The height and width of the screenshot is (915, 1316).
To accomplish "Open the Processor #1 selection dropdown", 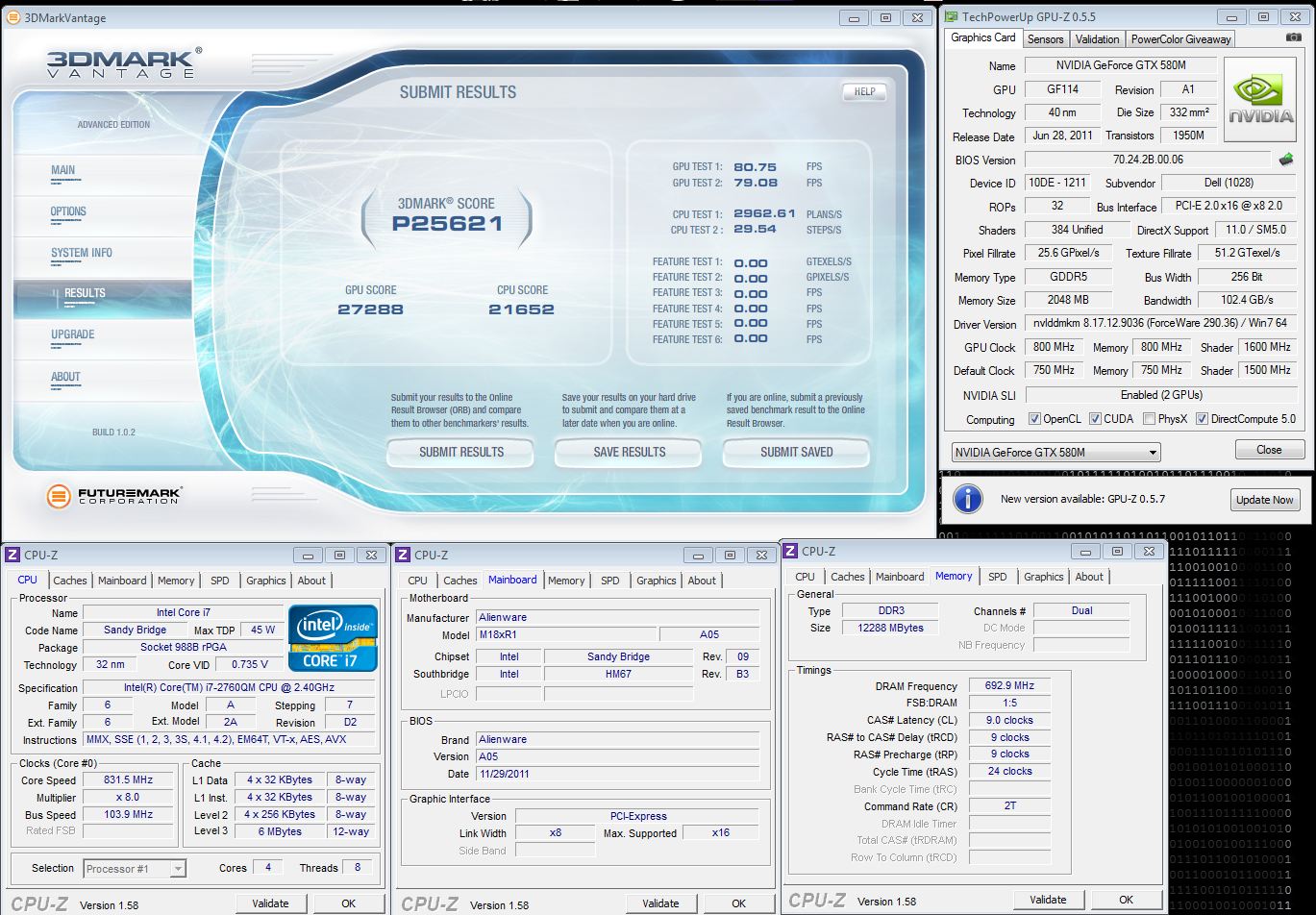I will (135, 868).
